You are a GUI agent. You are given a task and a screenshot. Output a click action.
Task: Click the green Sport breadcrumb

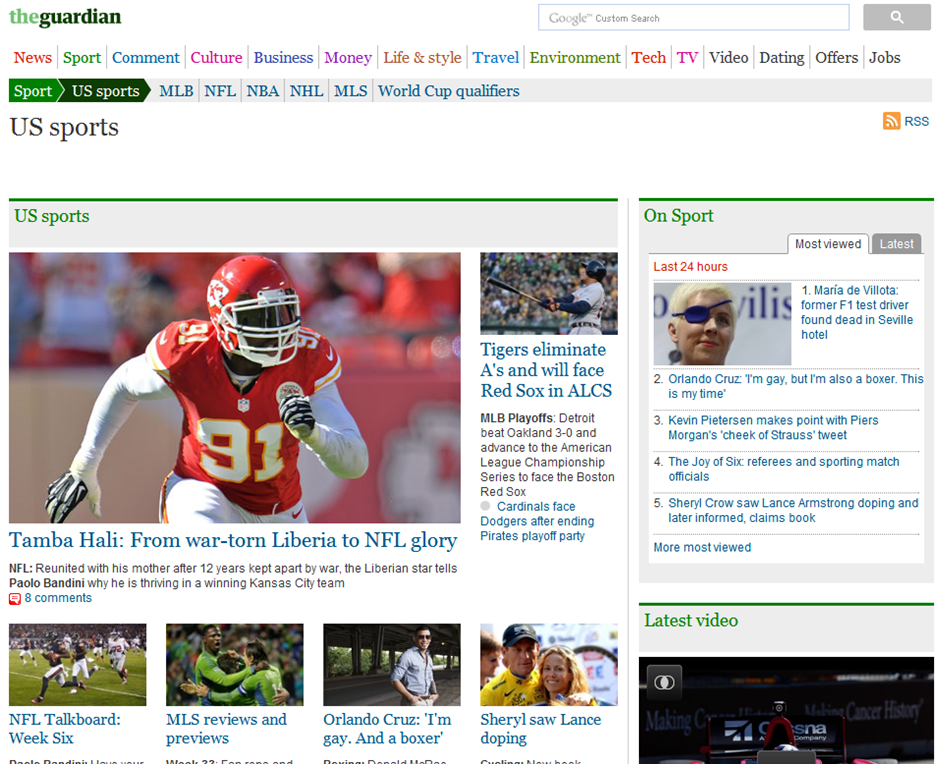point(33,91)
